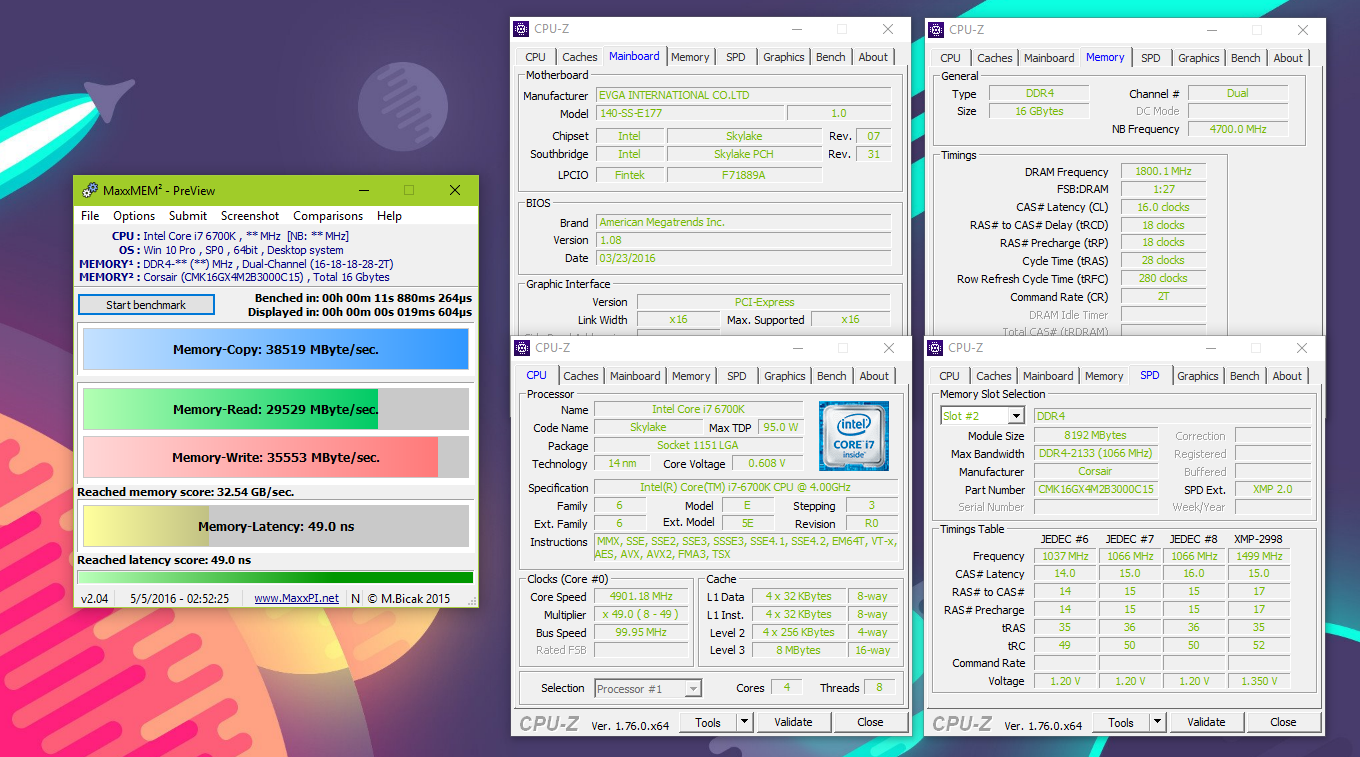This screenshot has width=1360, height=757.
Task: Click the Socket 1151 LGA package field
Action: pyautogui.click(x=698, y=445)
